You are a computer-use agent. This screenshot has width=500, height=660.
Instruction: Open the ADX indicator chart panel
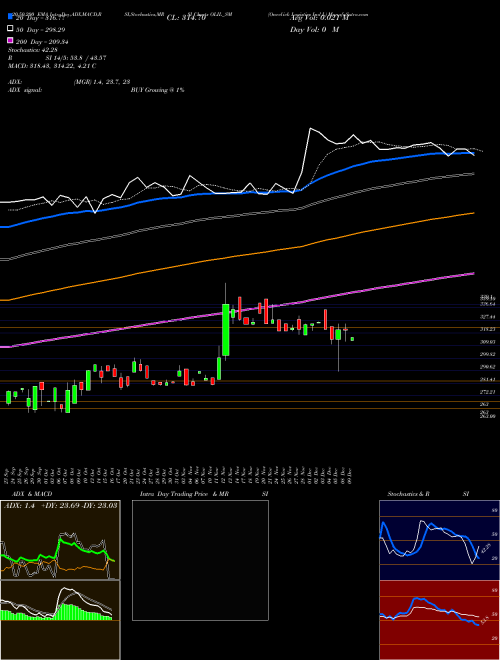(x=60, y=540)
